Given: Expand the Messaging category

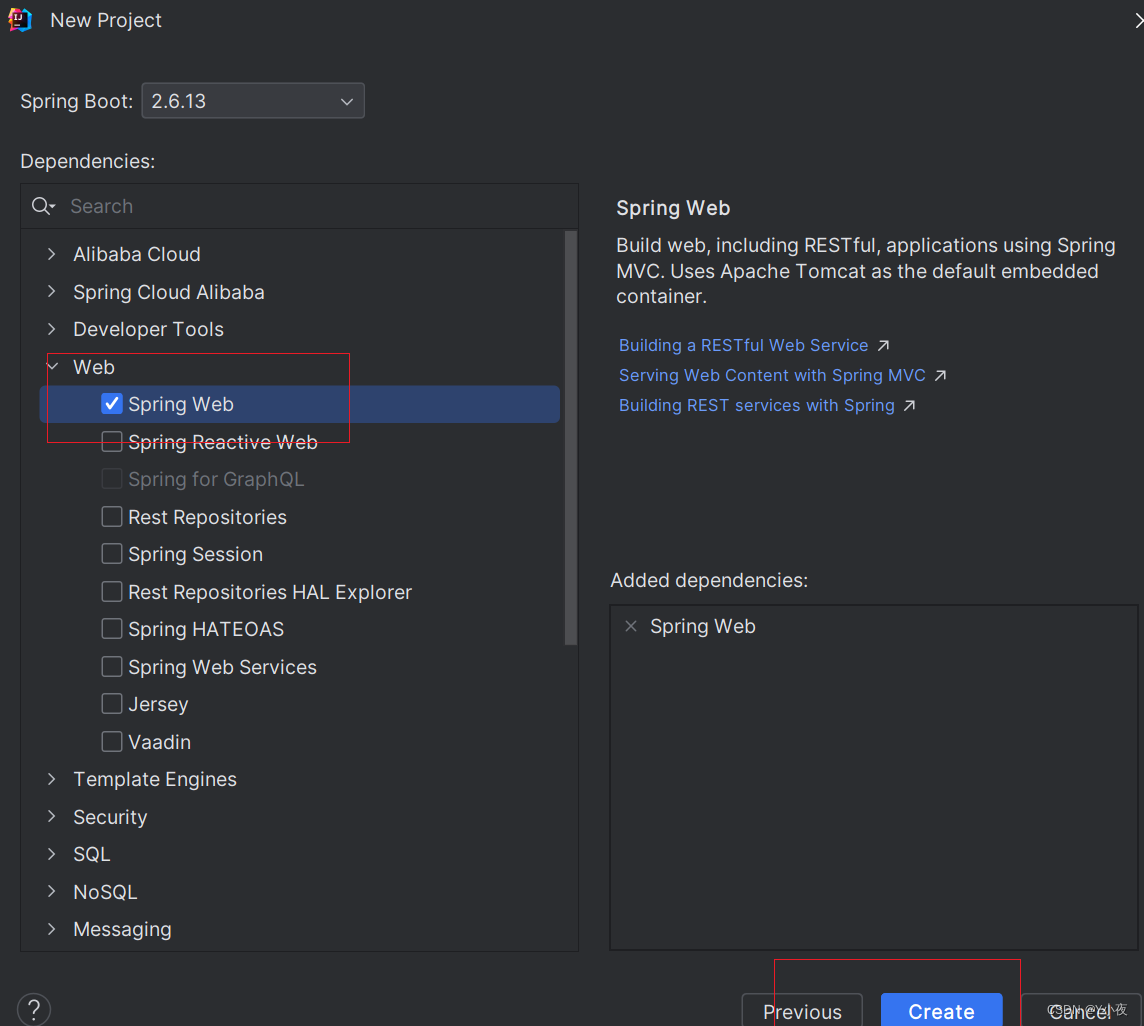Looking at the screenshot, I should click(52, 929).
